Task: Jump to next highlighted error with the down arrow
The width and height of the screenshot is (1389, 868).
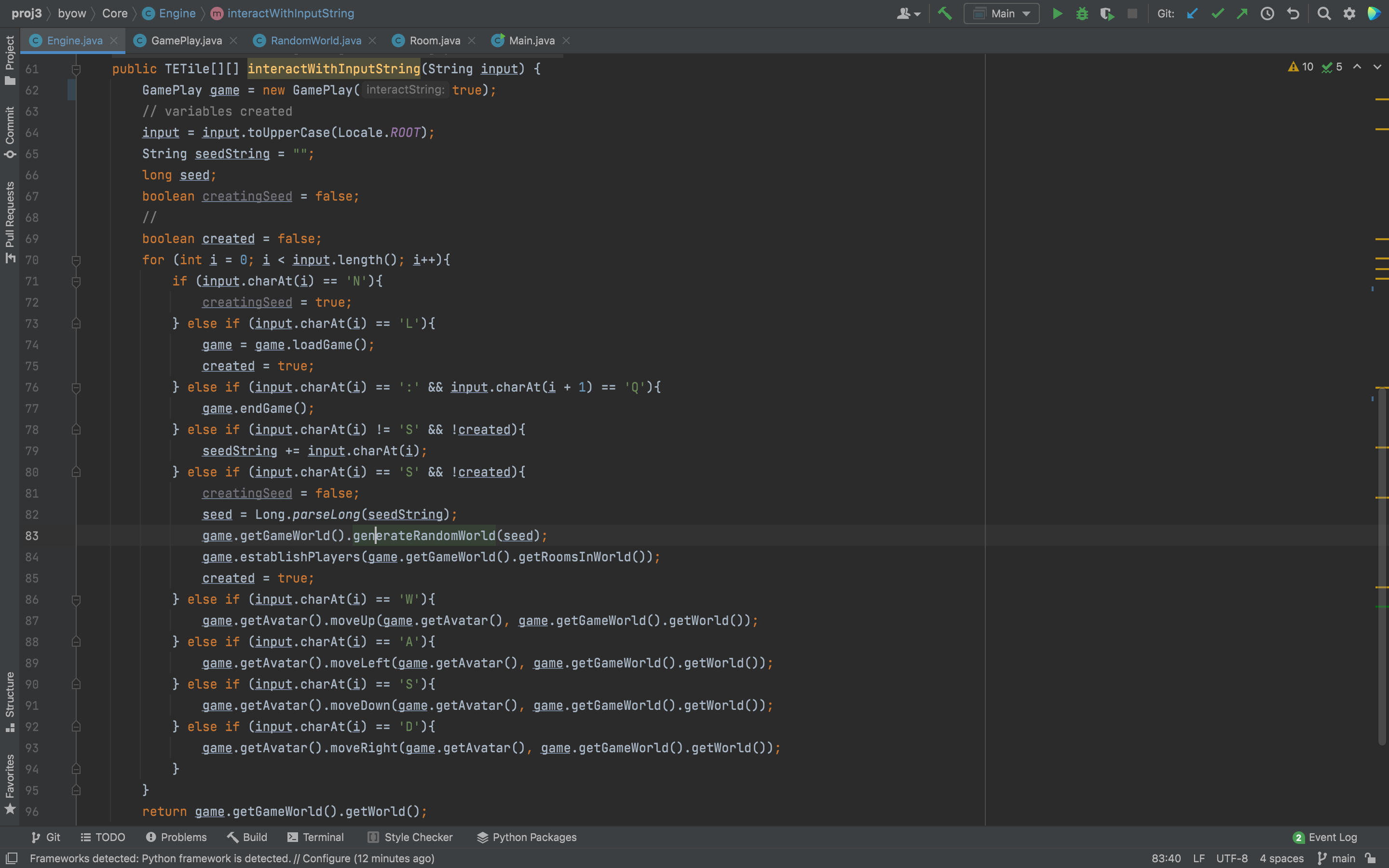Action: point(1377,67)
